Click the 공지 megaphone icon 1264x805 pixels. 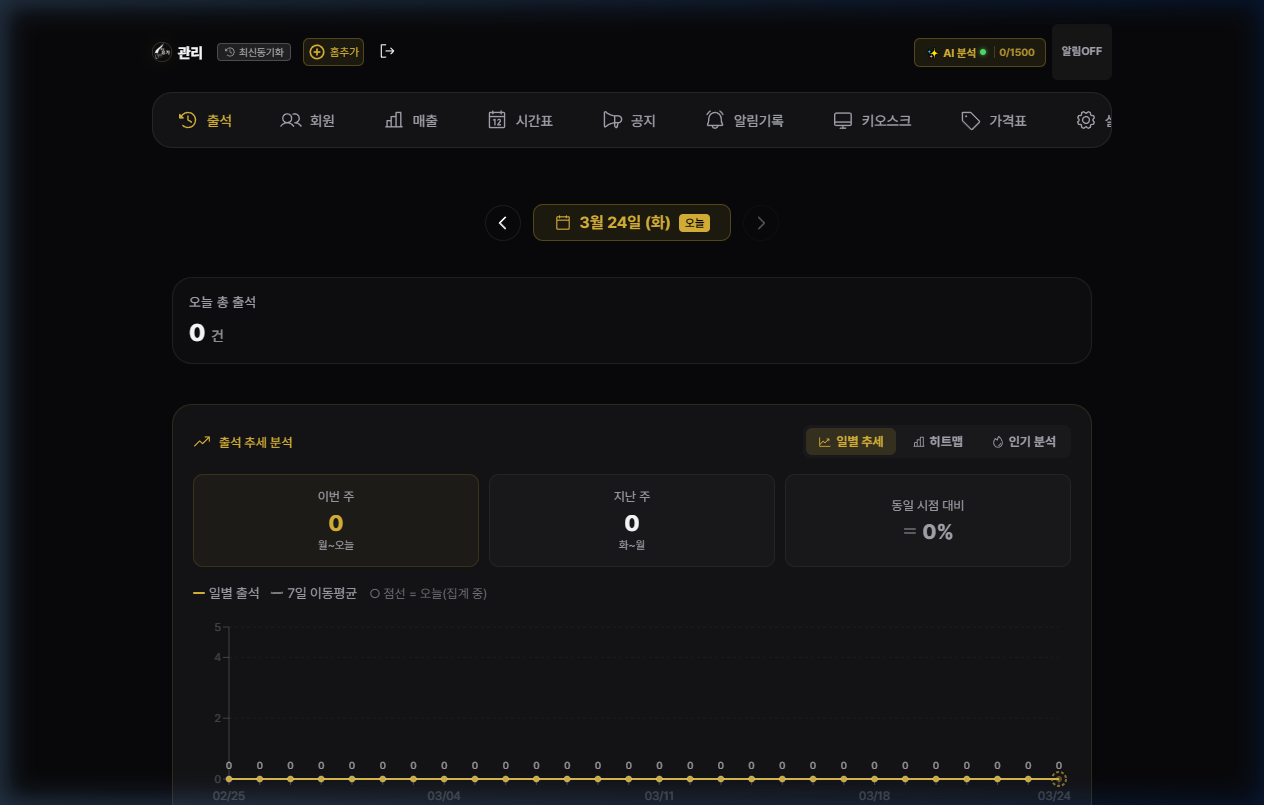tap(612, 120)
